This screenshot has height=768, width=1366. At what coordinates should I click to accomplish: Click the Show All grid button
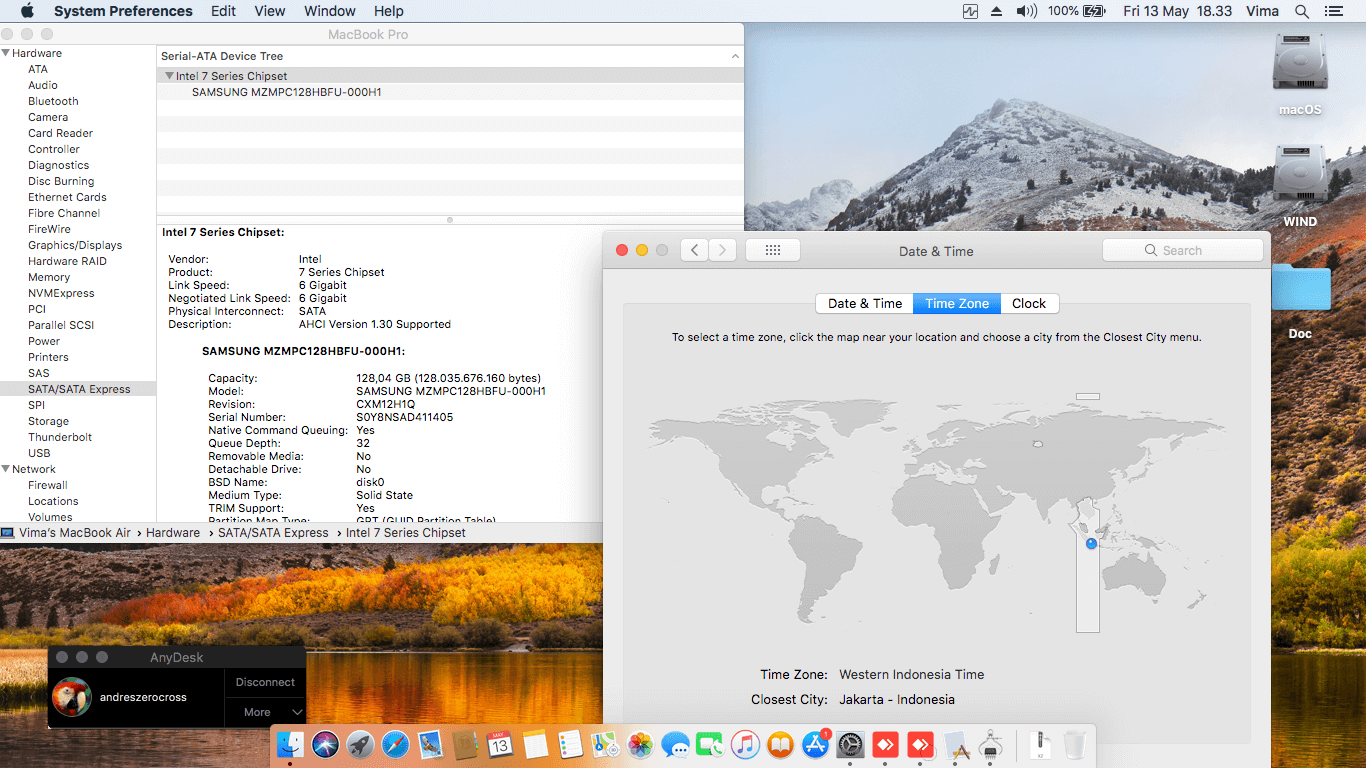(772, 251)
